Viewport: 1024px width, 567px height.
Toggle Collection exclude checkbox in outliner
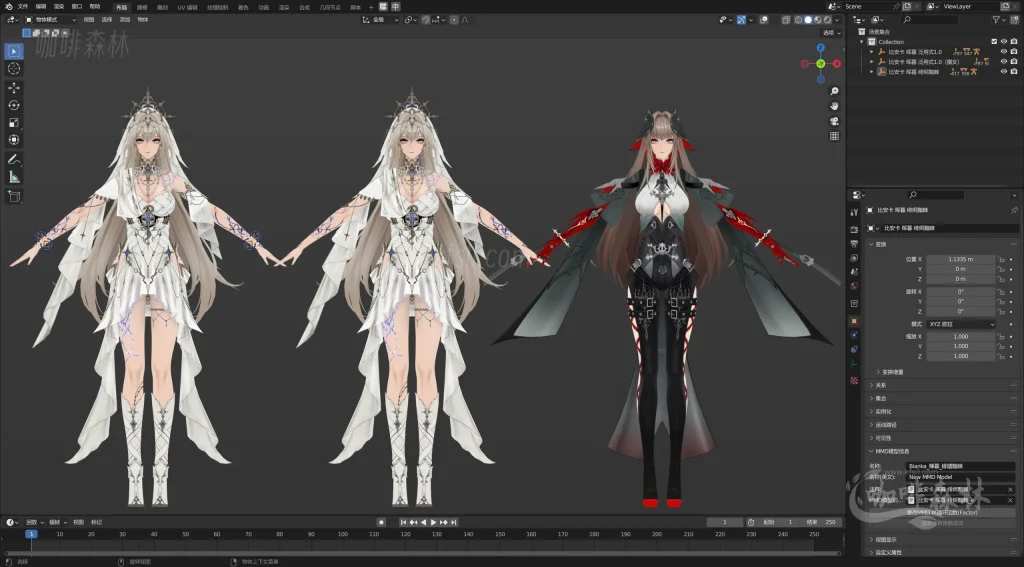point(994,42)
